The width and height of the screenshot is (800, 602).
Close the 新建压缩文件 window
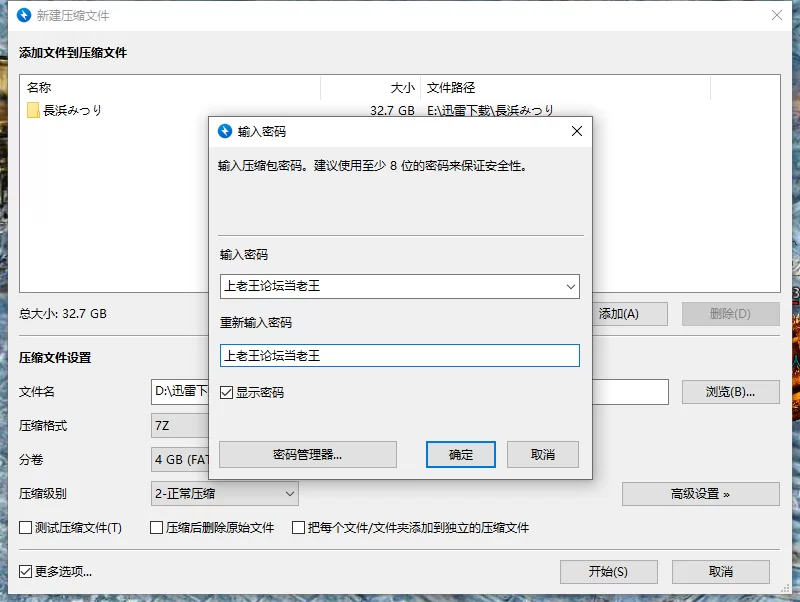pos(777,15)
